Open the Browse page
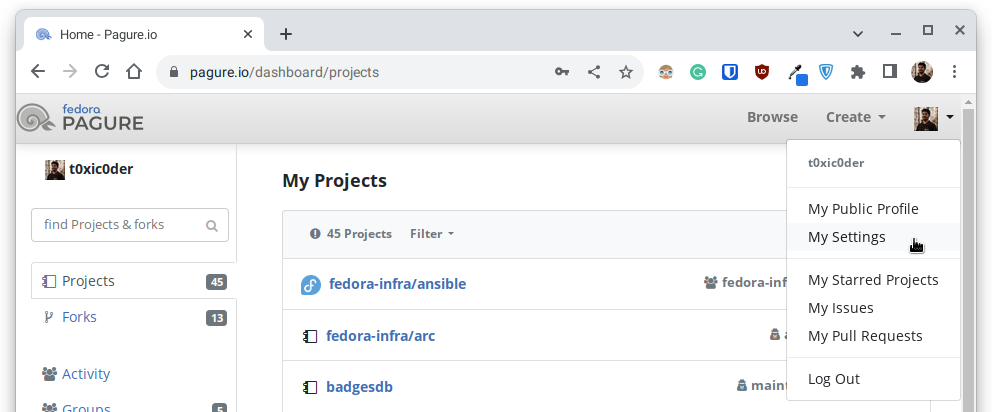 pyautogui.click(x=772, y=117)
